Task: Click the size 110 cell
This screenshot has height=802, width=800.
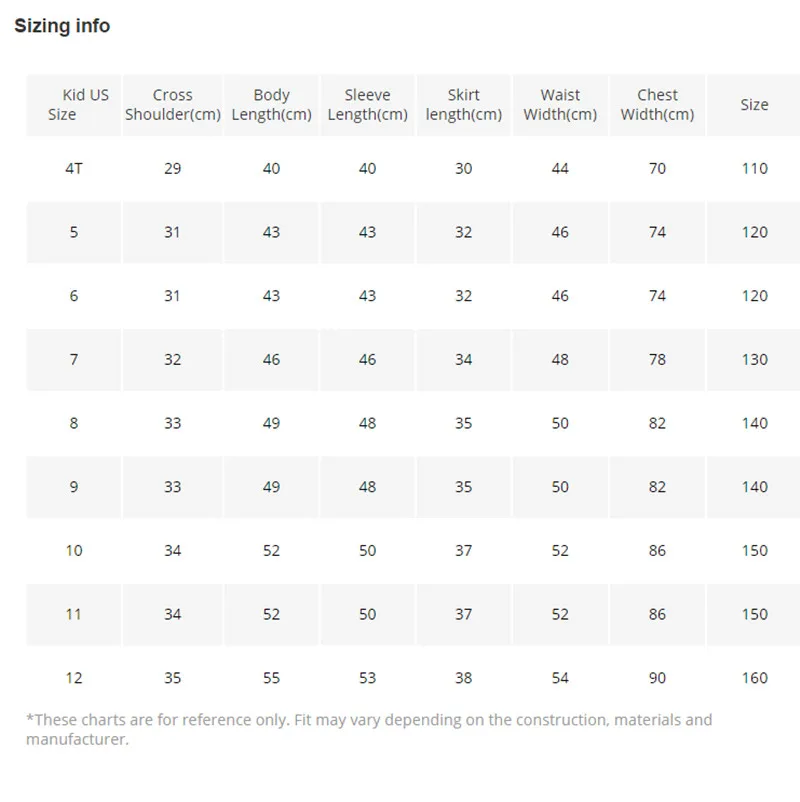Action: point(754,169)
